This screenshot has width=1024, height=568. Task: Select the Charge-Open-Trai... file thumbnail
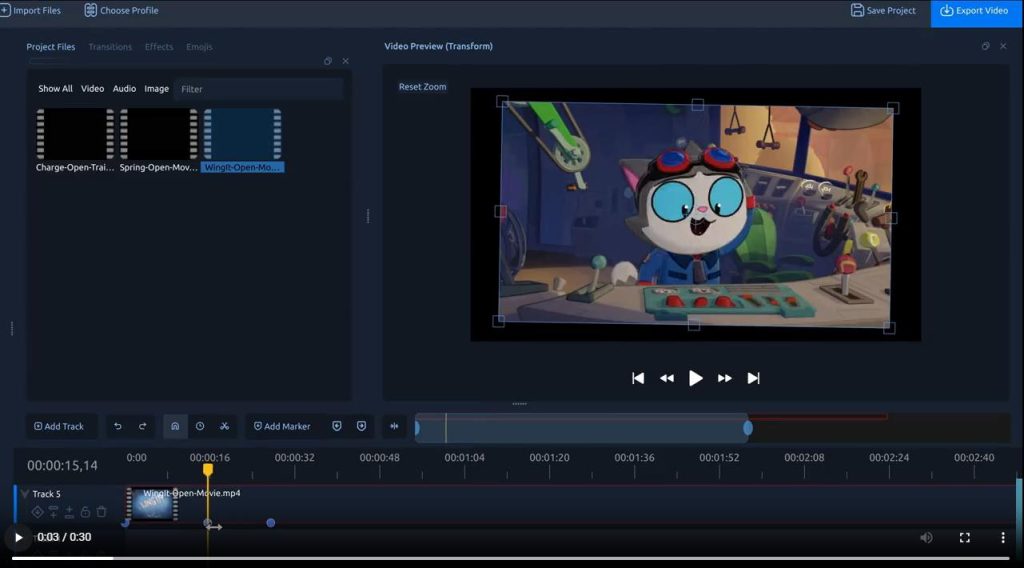74,134
